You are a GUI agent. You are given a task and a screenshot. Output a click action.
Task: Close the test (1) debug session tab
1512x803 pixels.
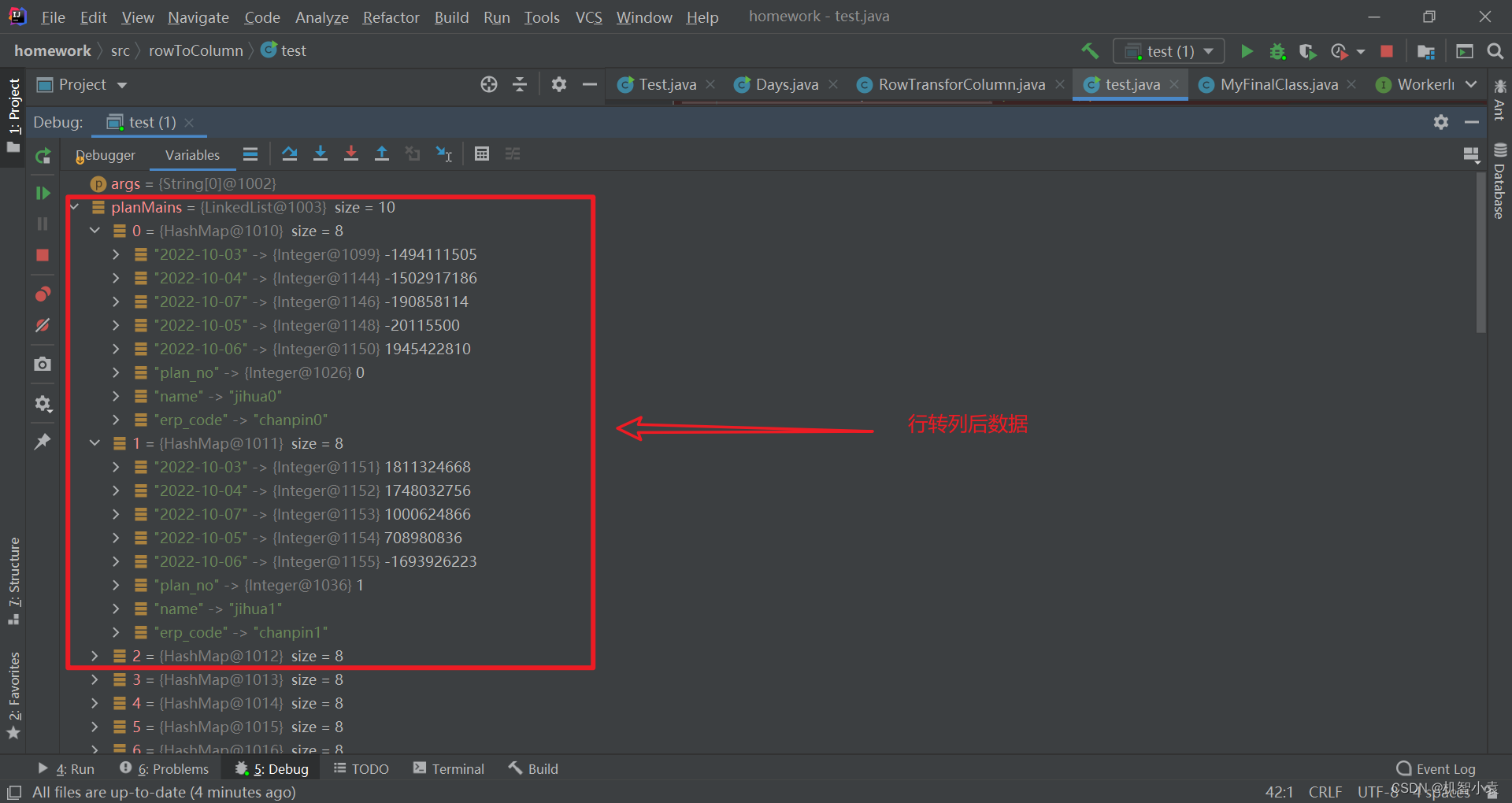point(189,122)
